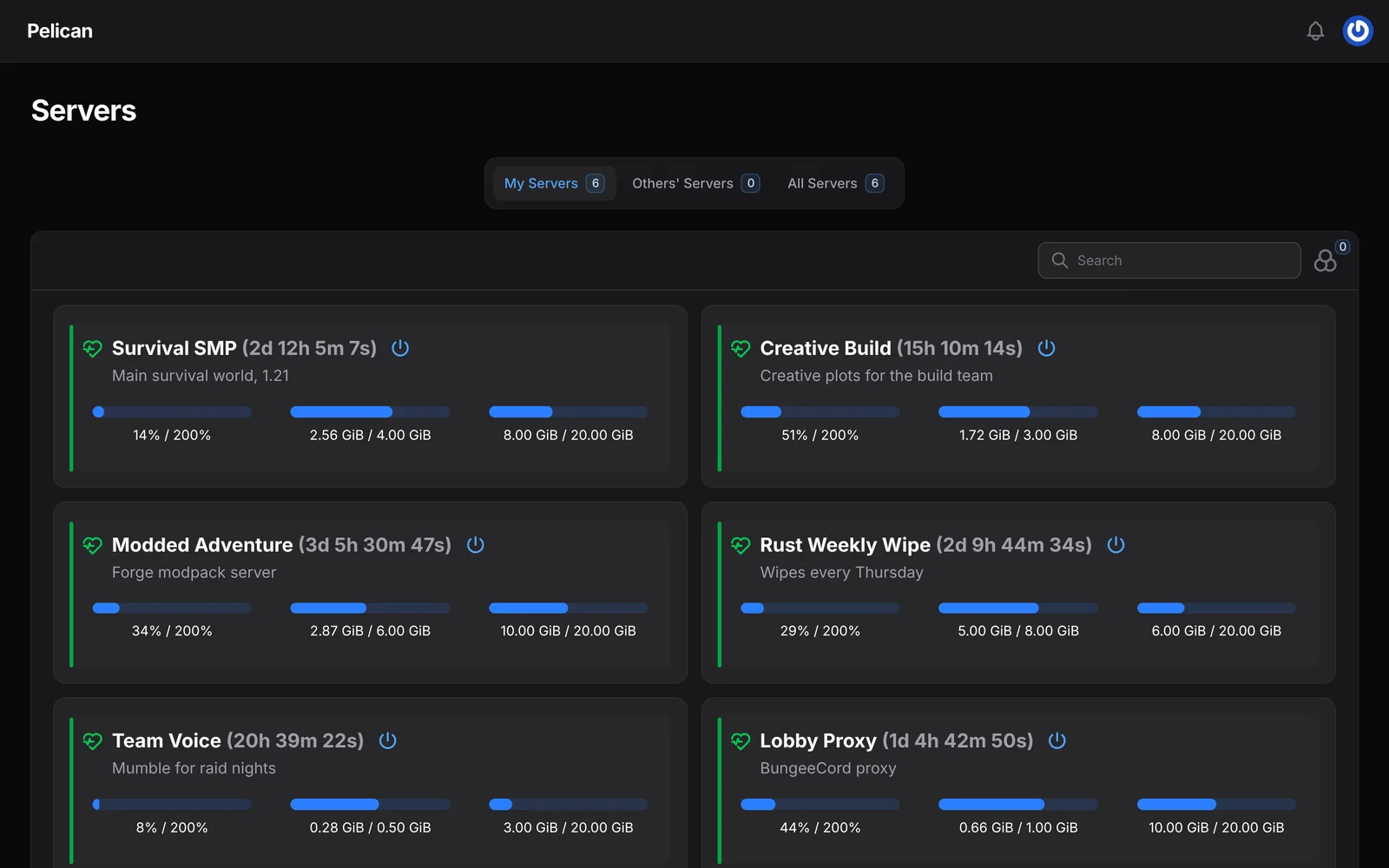Click the Survival SMP heartbeat status icon

click(93, 349)
